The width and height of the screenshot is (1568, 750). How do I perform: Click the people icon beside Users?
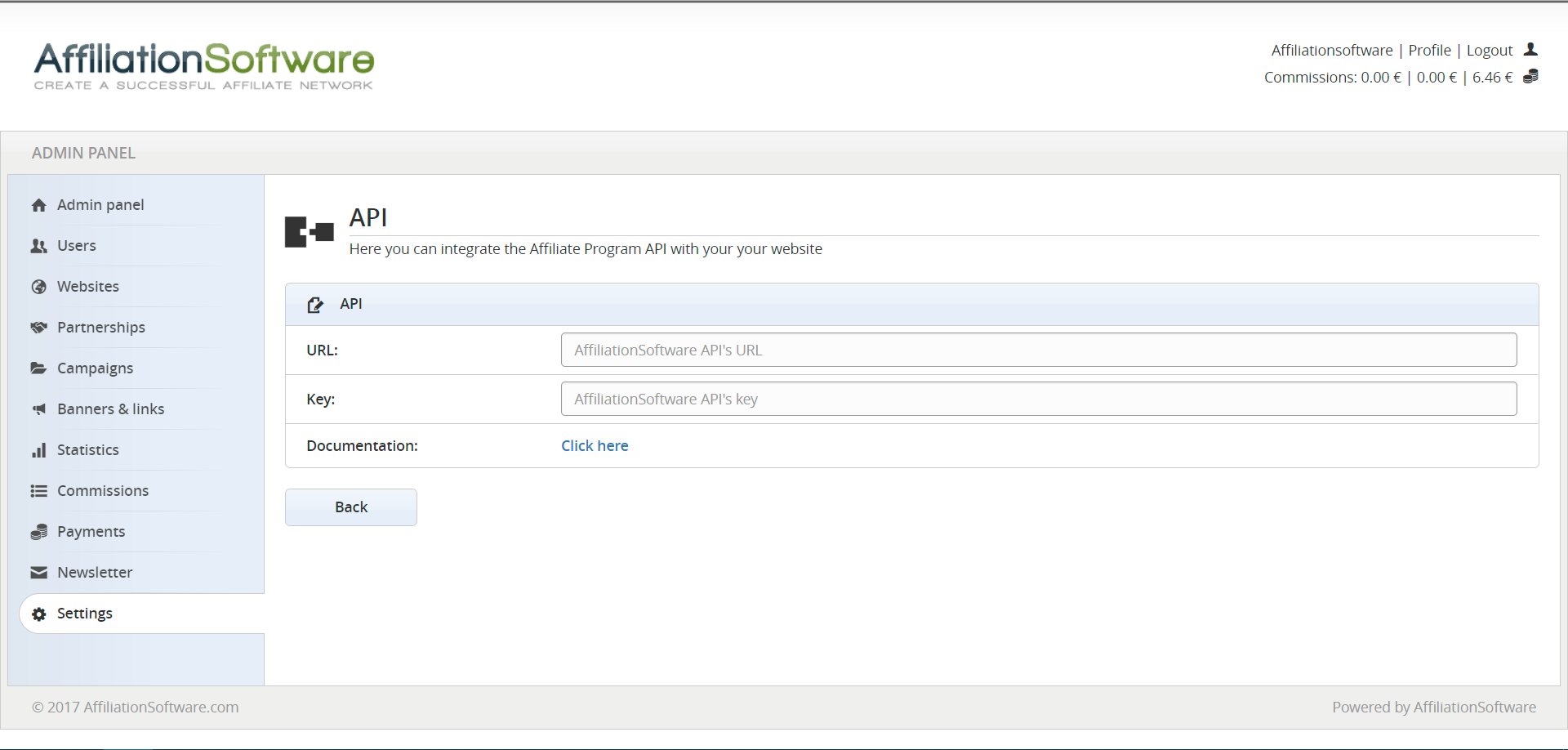(x=38, y=246)
